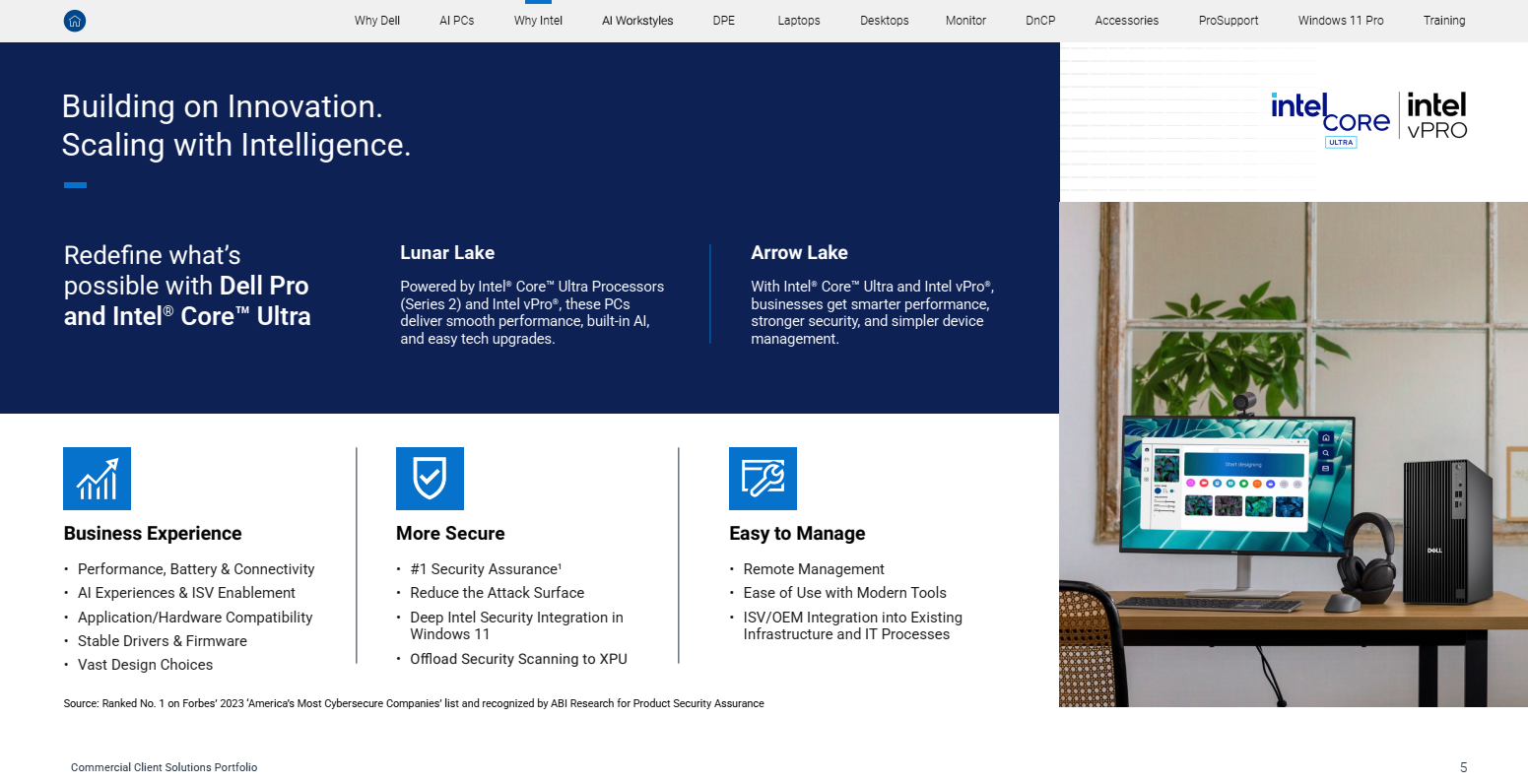Go to the Monitor section
This screenshot has width=1528, height=784.
(965, 21)
